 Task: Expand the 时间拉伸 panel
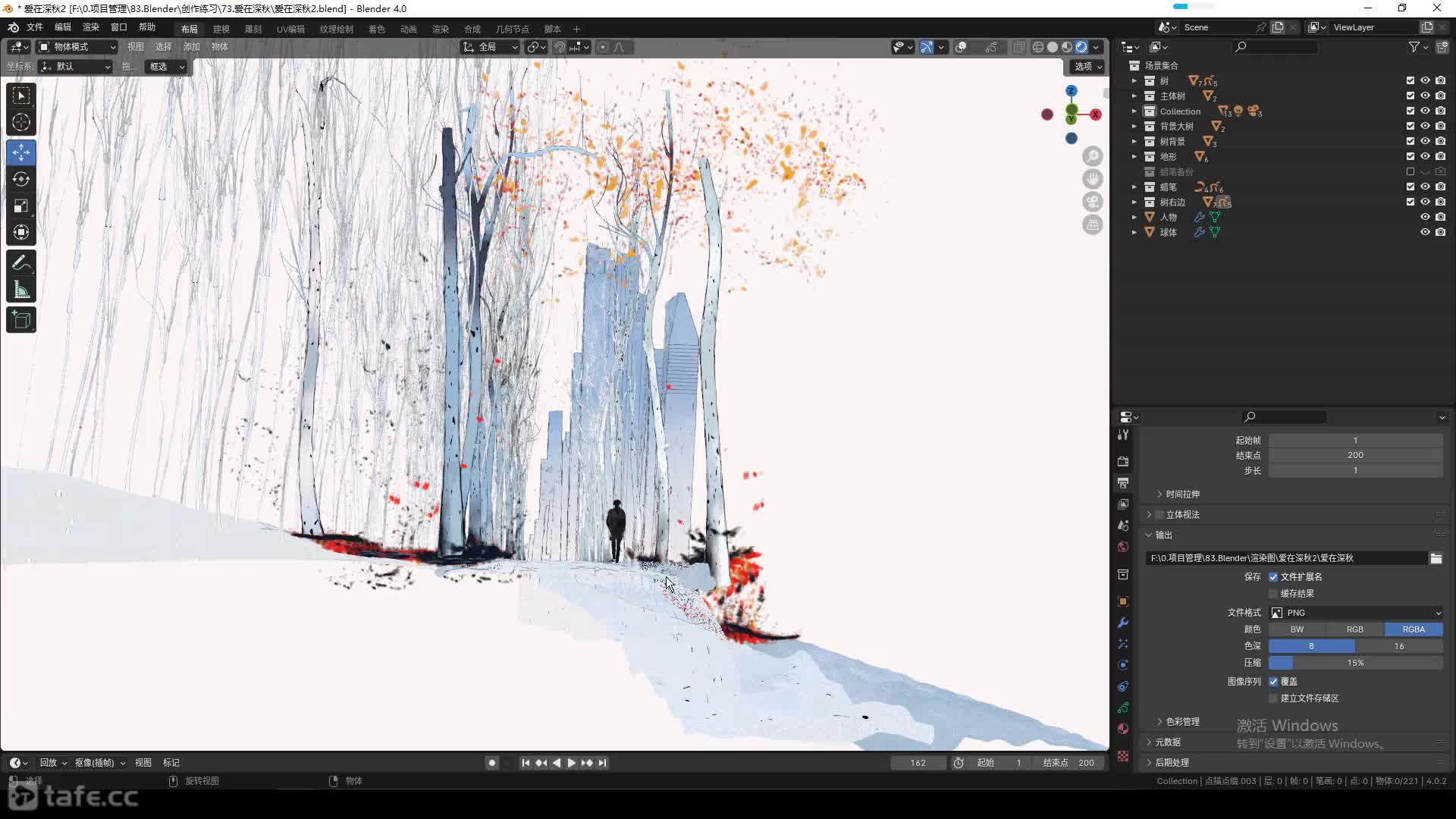pos(1182,494)
